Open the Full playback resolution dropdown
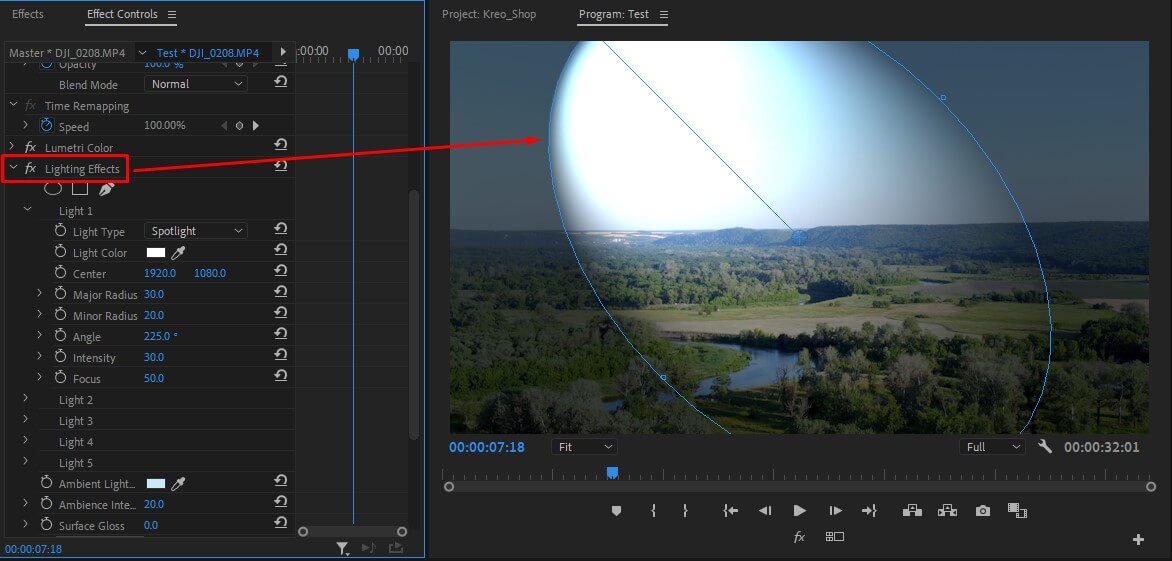The image size is (1172, 561). (992, 447)
